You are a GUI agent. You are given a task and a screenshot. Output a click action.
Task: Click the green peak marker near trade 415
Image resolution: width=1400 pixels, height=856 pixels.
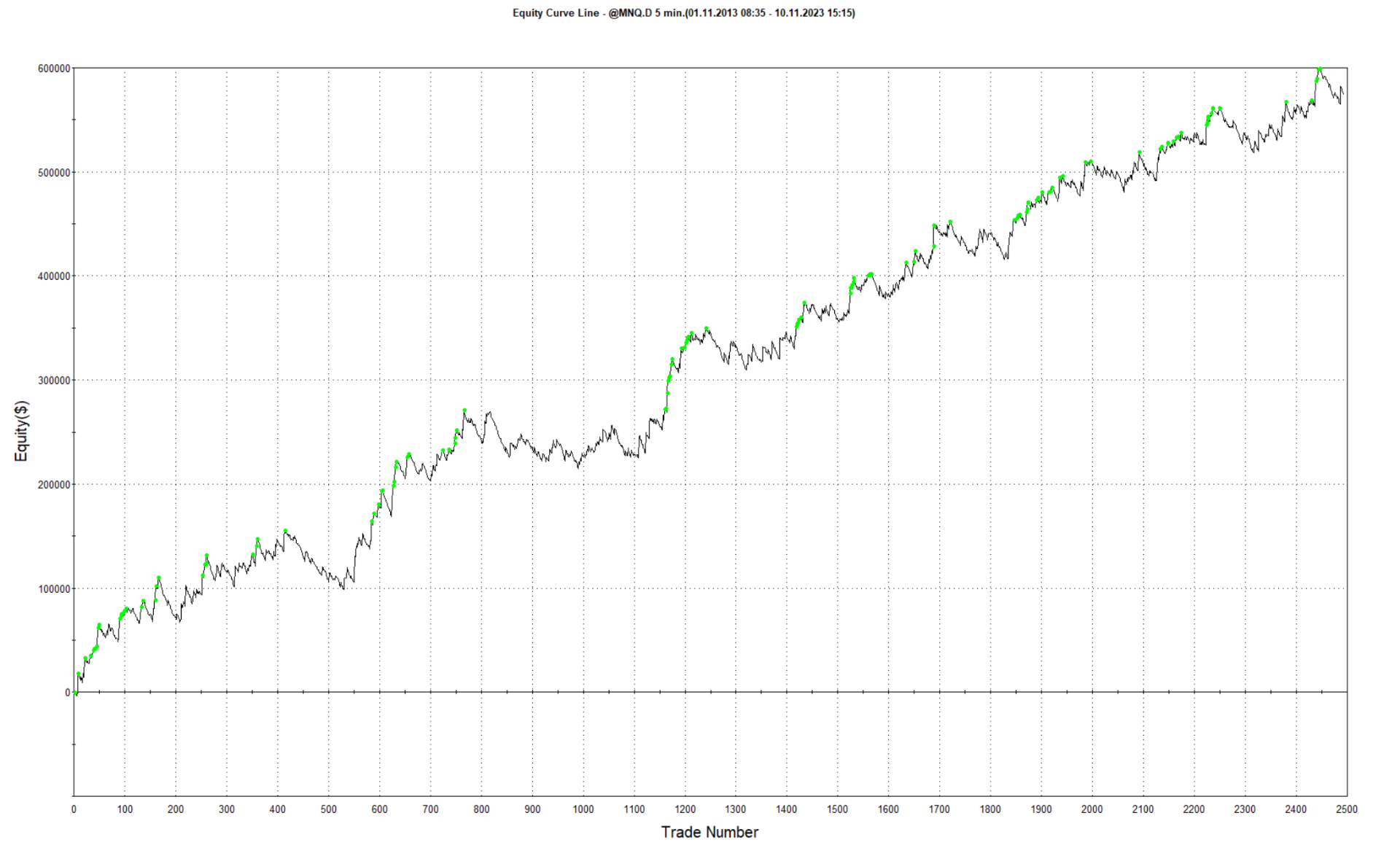[285, 531]
